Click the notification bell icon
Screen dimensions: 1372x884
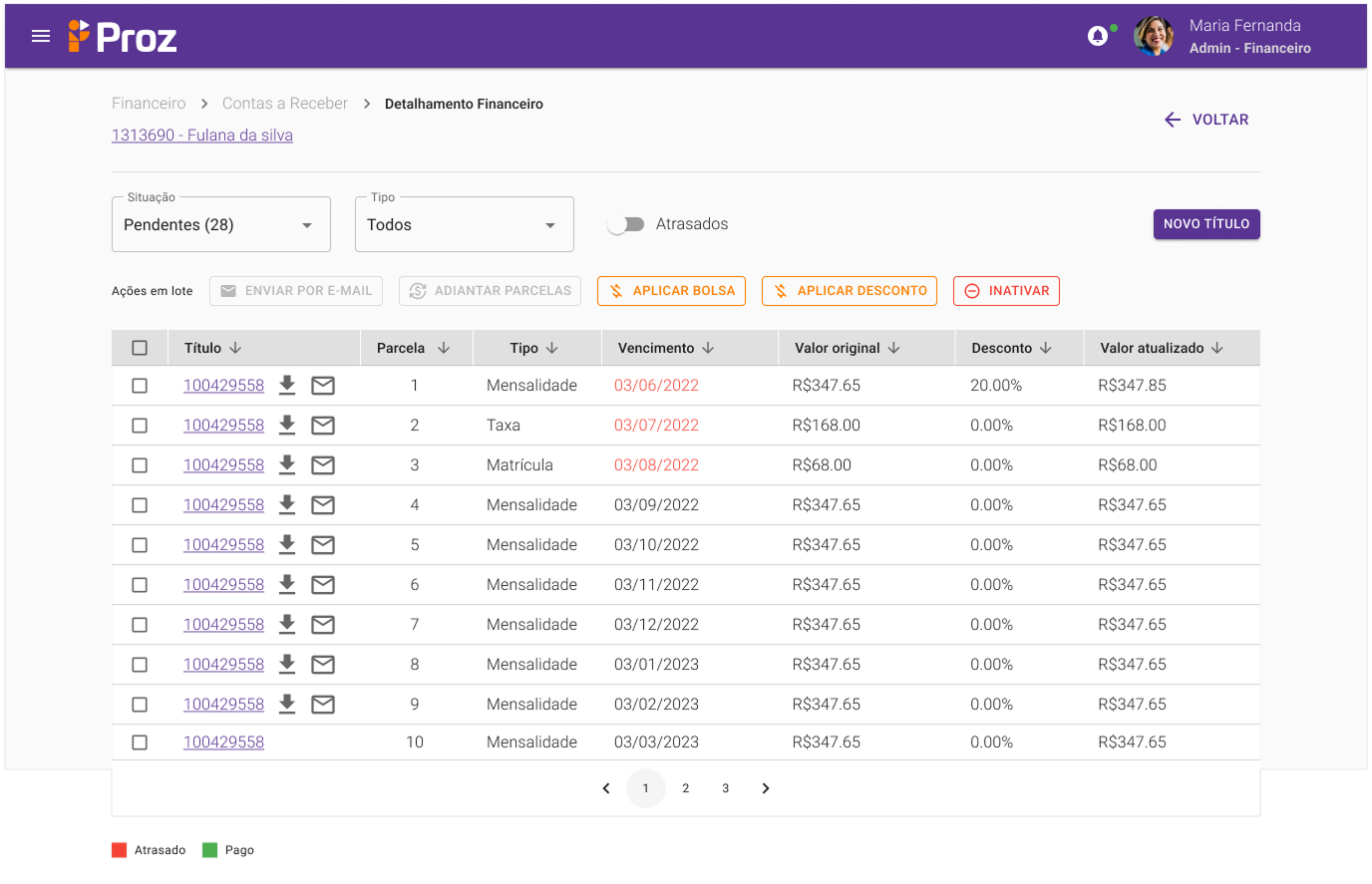tap(1098, 37)
